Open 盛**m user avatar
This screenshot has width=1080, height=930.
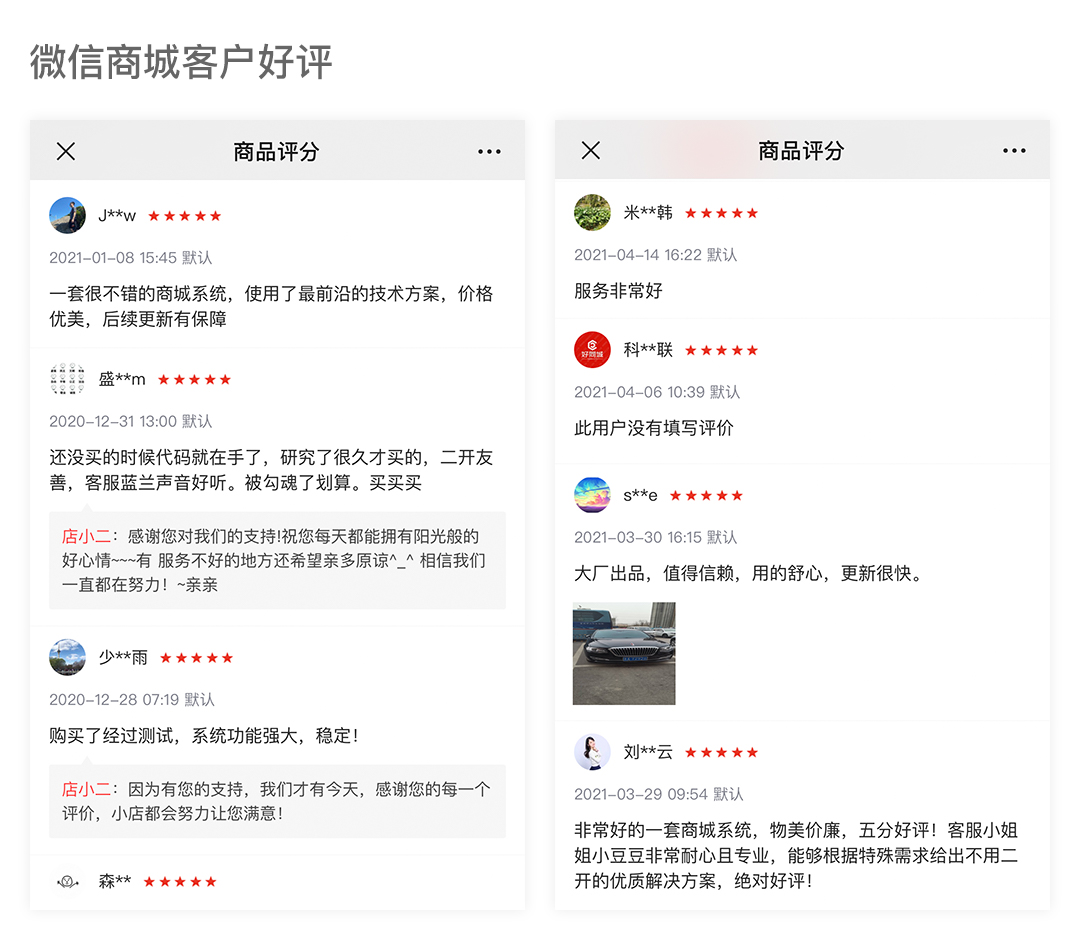click(x=68, y=379)
